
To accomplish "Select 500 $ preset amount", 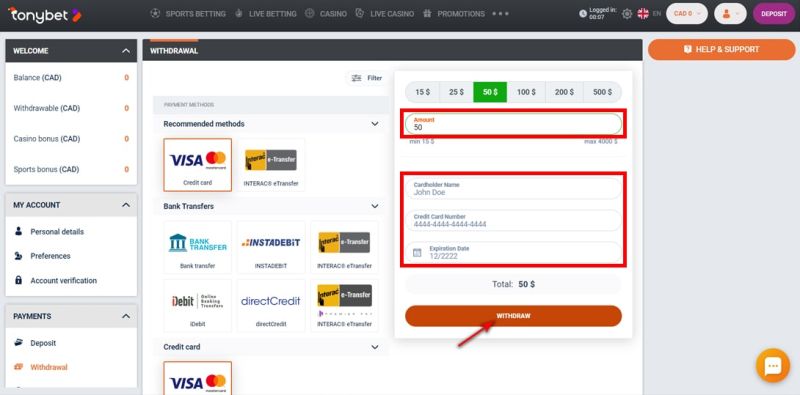I will coord(603,92).
